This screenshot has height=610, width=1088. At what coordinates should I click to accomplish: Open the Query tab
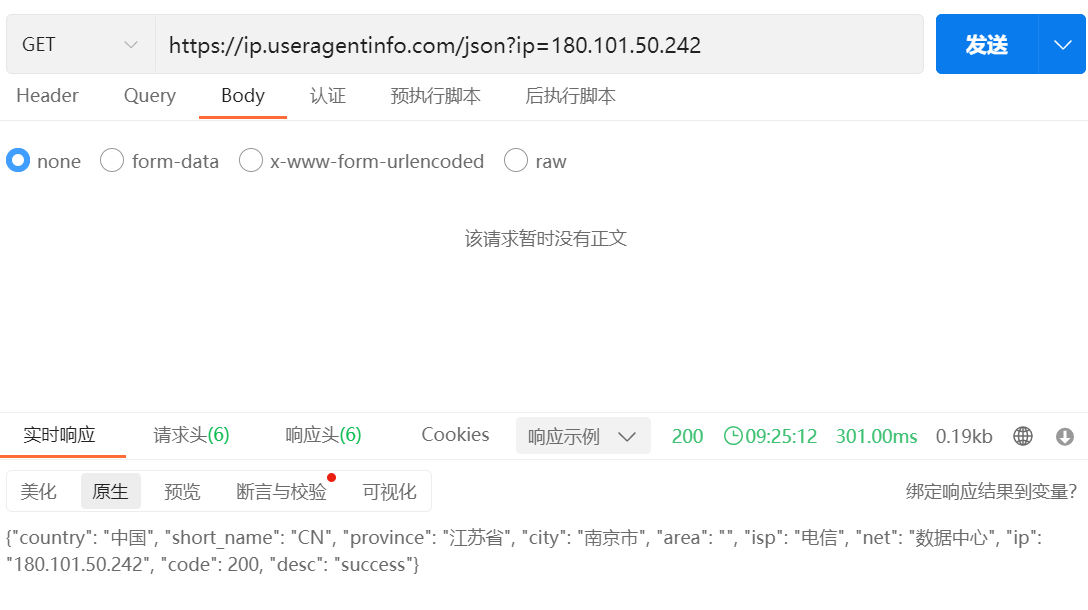point(150,96)
